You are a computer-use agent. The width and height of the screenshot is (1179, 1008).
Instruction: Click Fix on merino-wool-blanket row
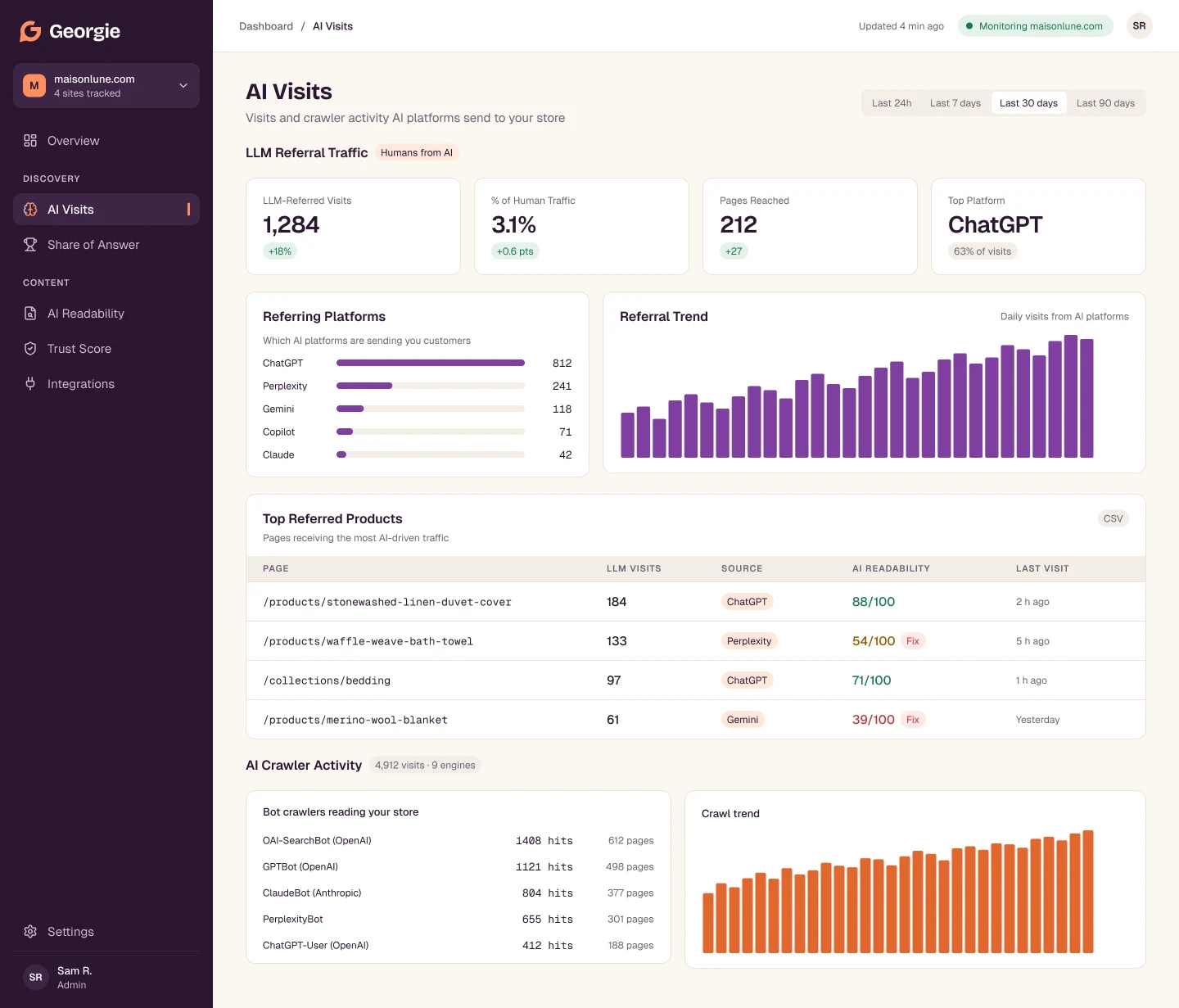(x=913, y=720)
